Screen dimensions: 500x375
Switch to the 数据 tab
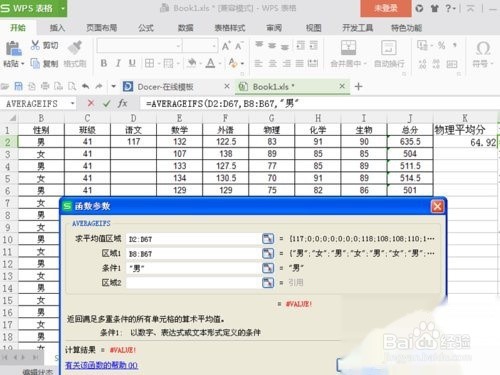185,28
